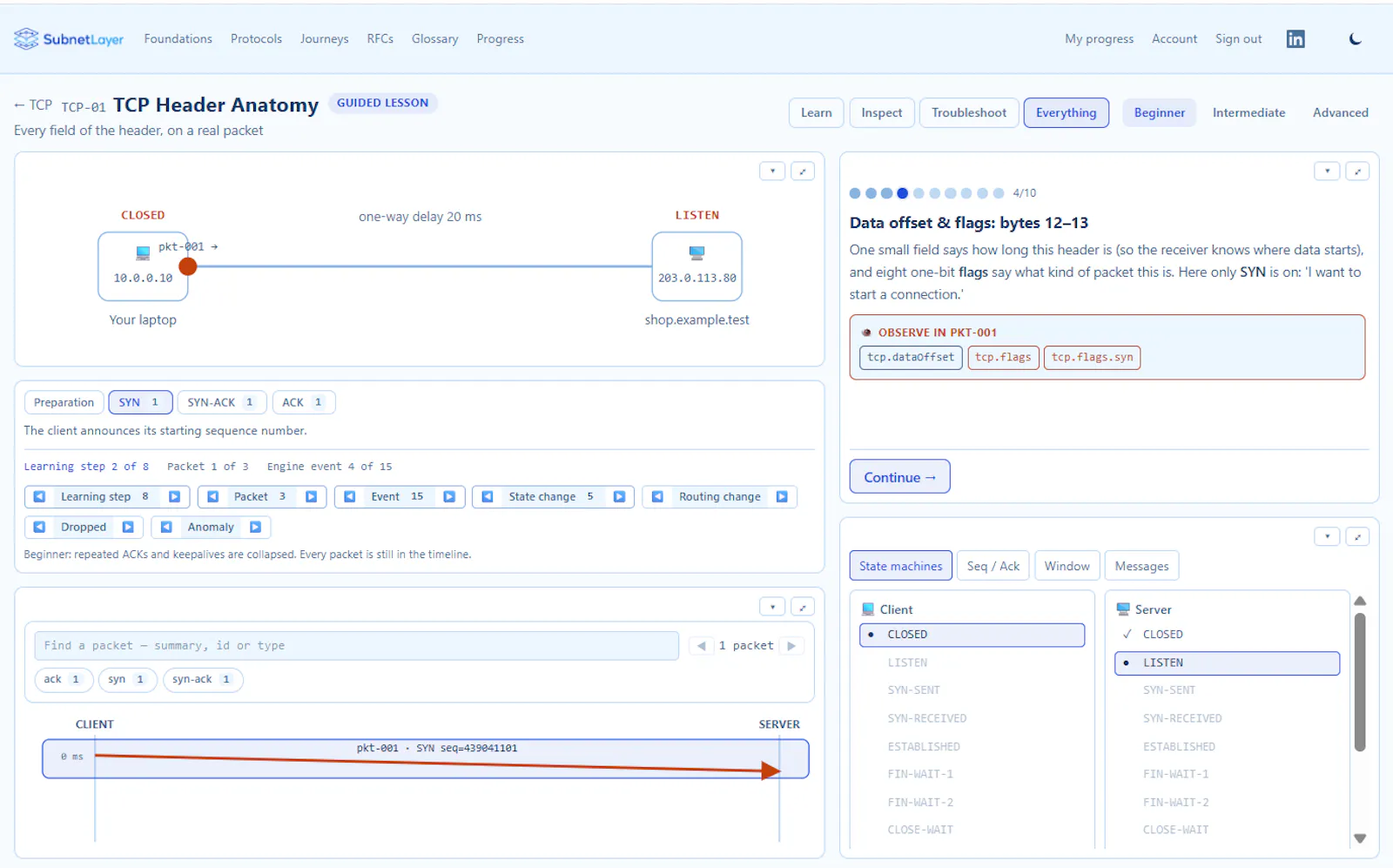Click Sign out
The image size is (1393, 868).
(1238, 39)
